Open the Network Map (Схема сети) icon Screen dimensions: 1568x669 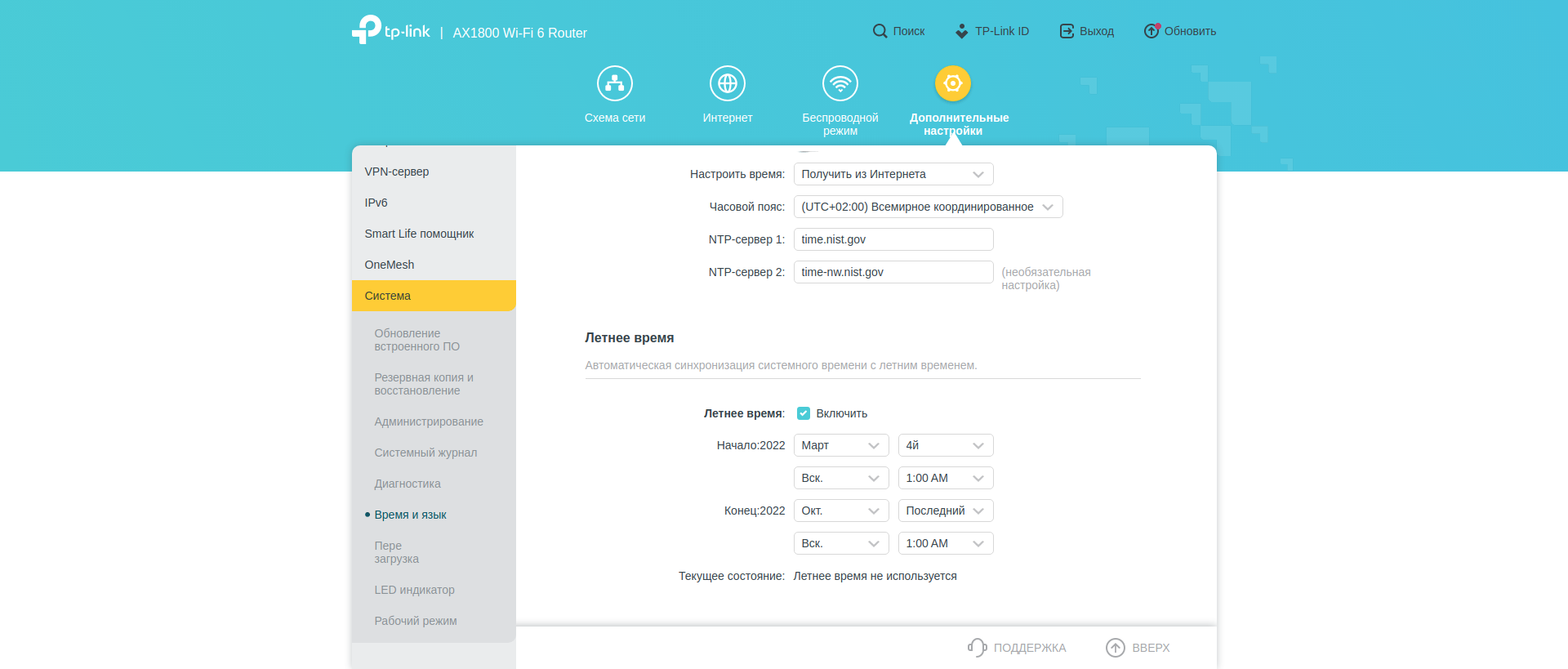coord(614,83)
